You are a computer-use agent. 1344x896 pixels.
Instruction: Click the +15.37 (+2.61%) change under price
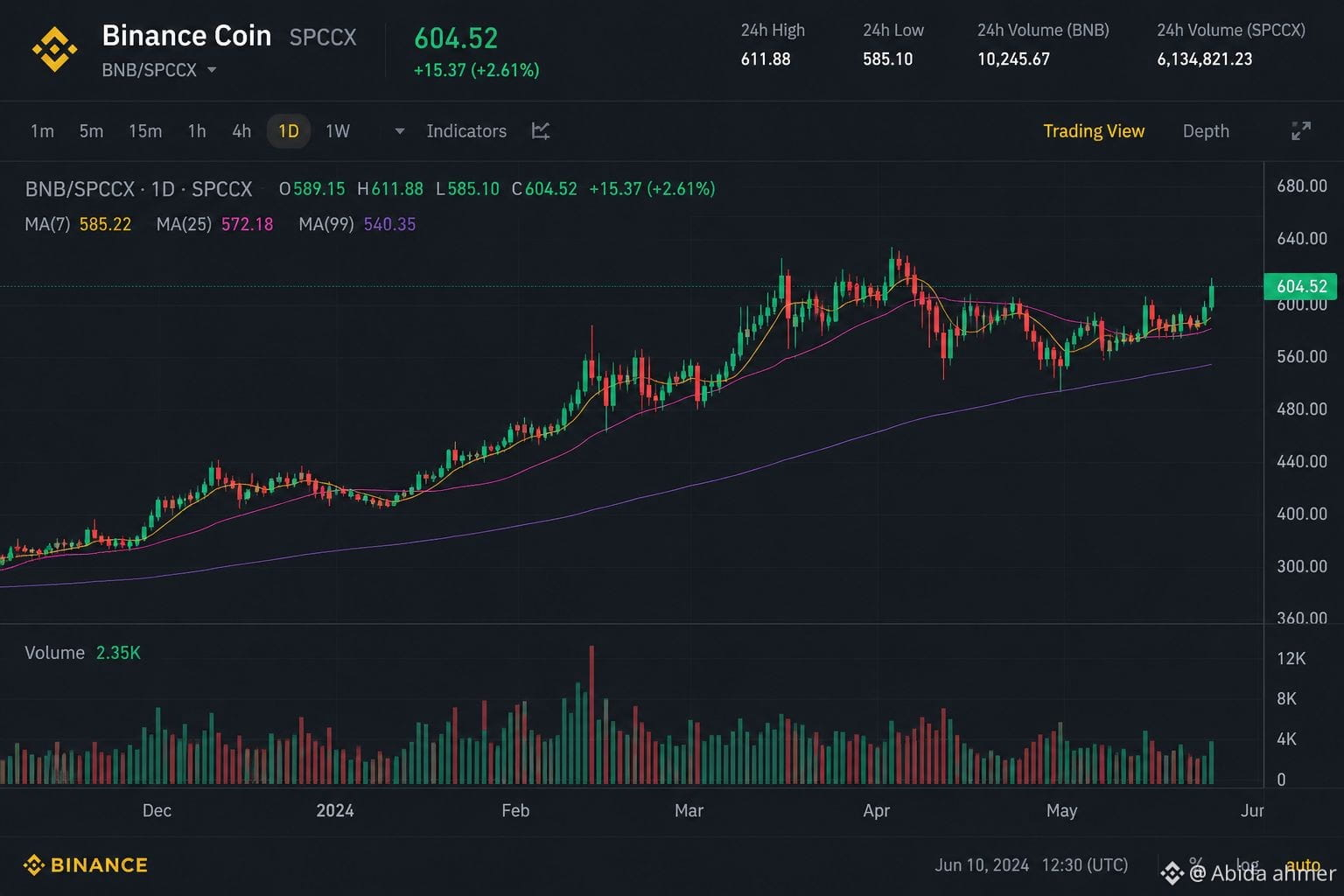click(476, 70)
